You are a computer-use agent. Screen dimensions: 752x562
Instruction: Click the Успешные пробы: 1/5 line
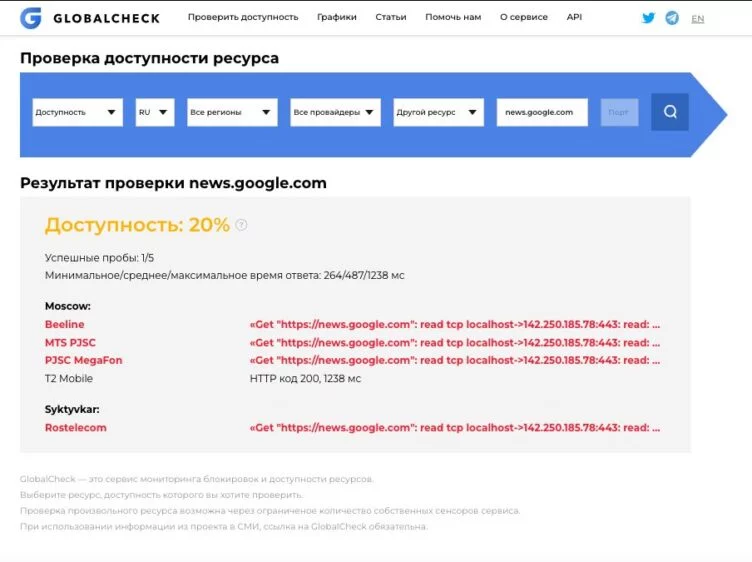(x=99, y=258)
